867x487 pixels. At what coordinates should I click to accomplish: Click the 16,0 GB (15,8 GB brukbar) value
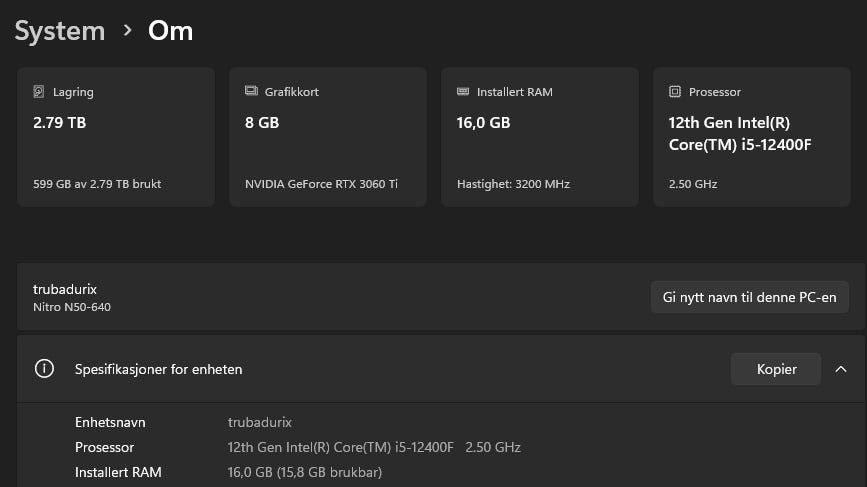click(x=305, y=472)
